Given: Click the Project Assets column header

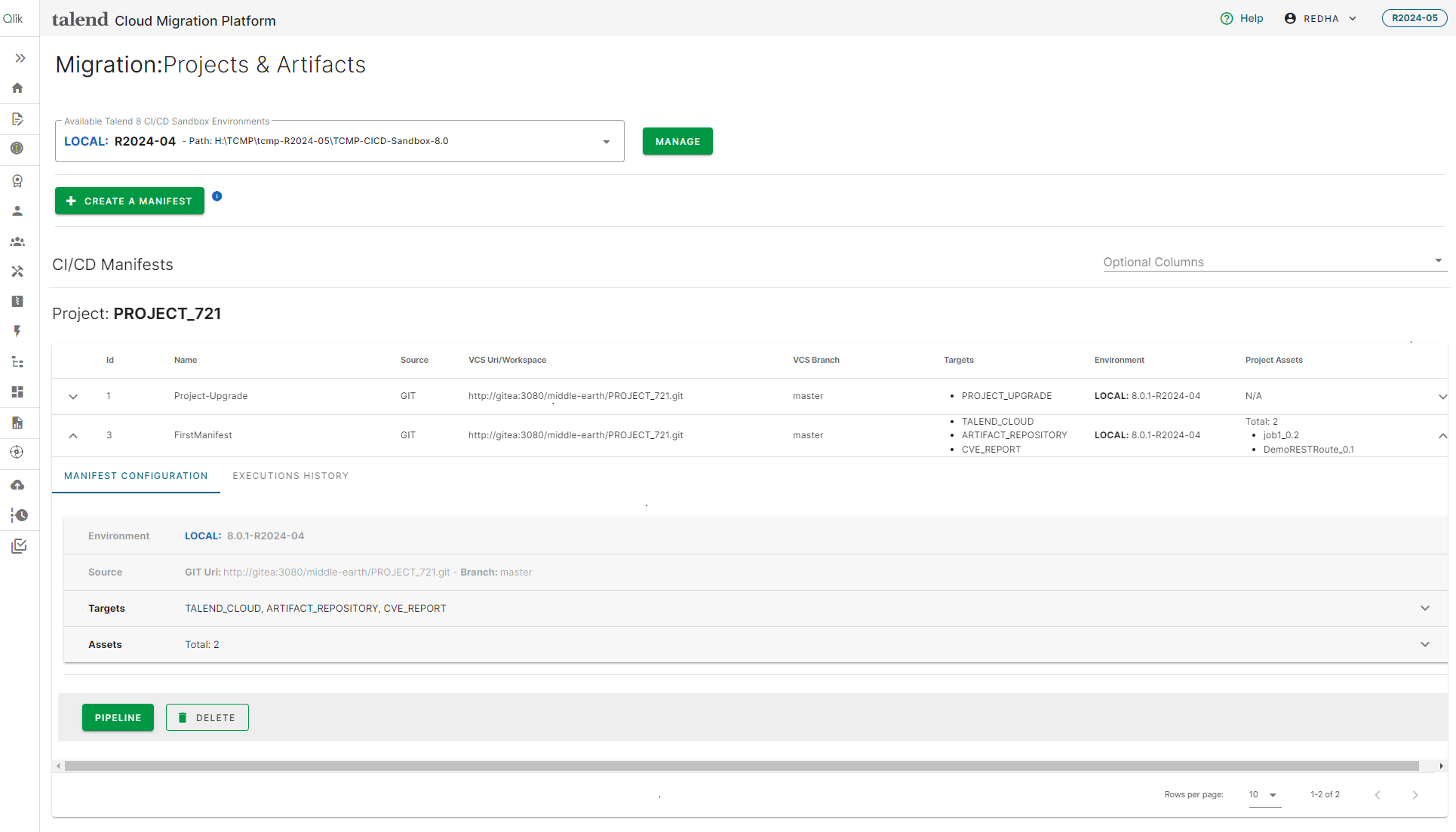Looking at the screenshot, I should point(1273,360).
